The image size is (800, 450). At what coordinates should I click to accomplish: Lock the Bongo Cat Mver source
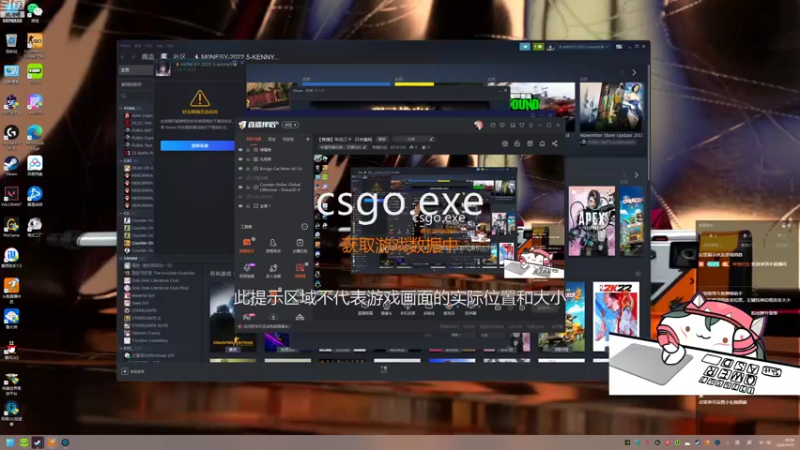click(x=248, y=168)
